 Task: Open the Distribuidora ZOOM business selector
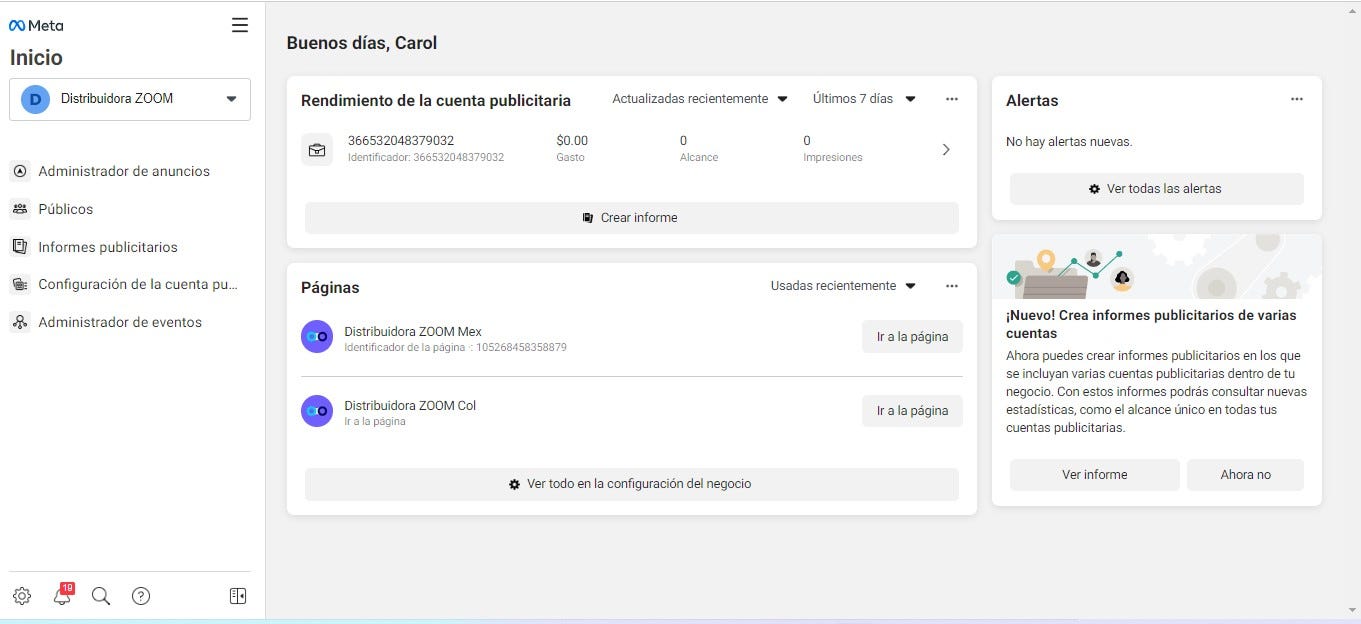coord(130,99)
